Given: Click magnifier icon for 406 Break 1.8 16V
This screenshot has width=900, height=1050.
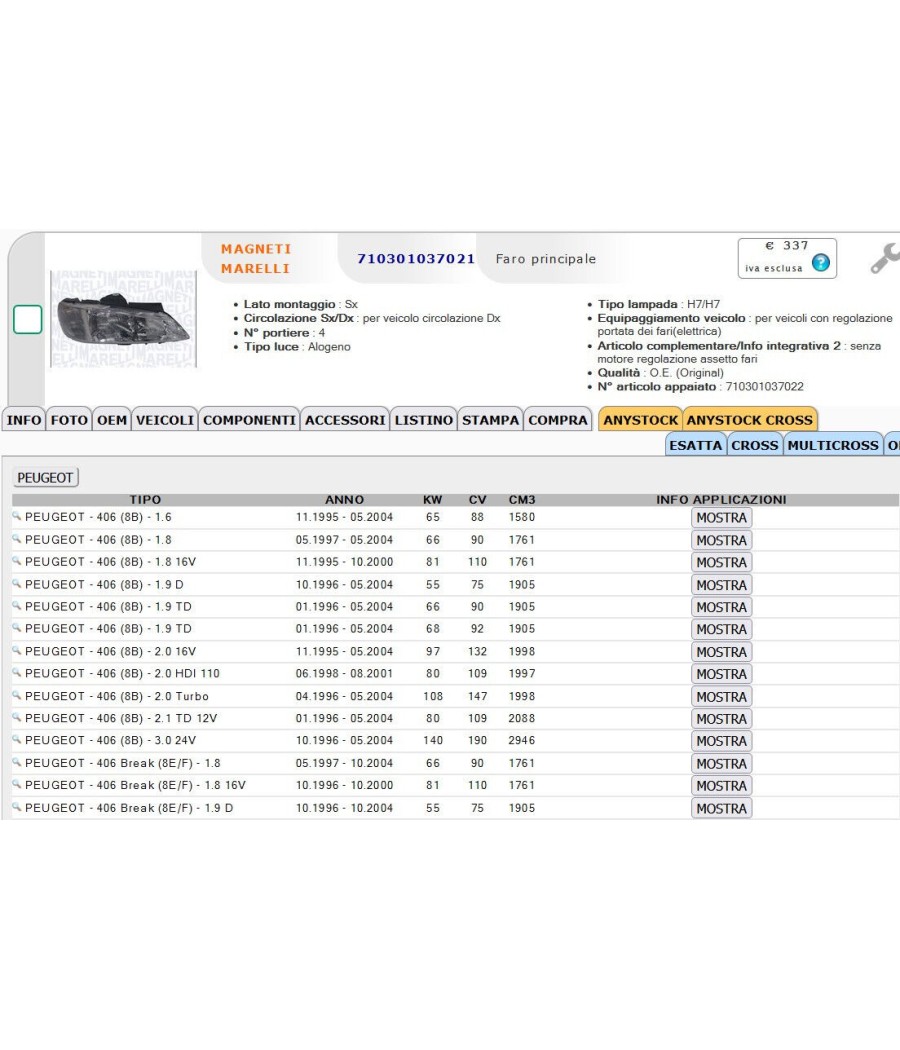Looking at the screenshot, I should [x=17, y=785].
